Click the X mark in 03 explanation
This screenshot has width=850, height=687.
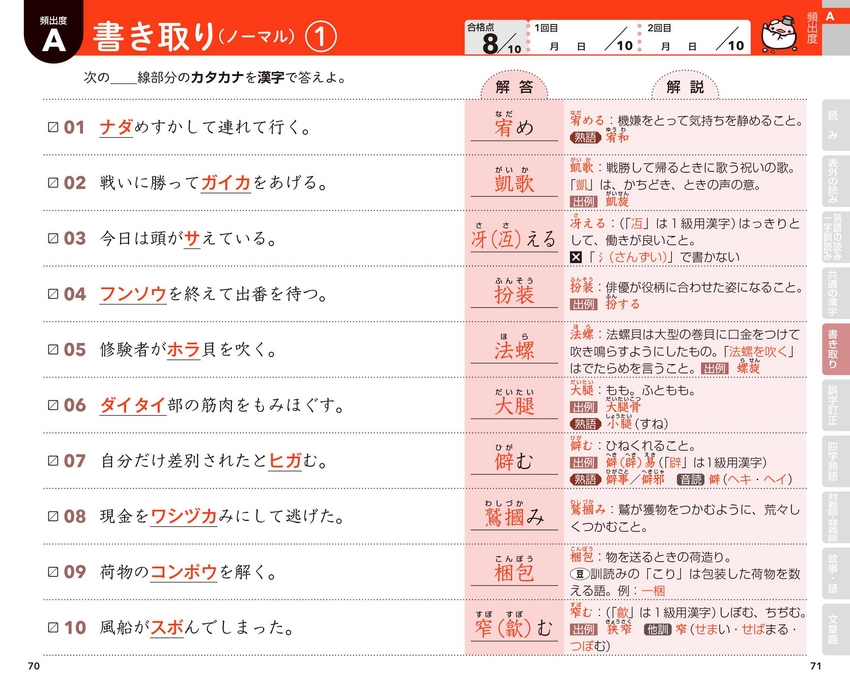coord(576,257)
